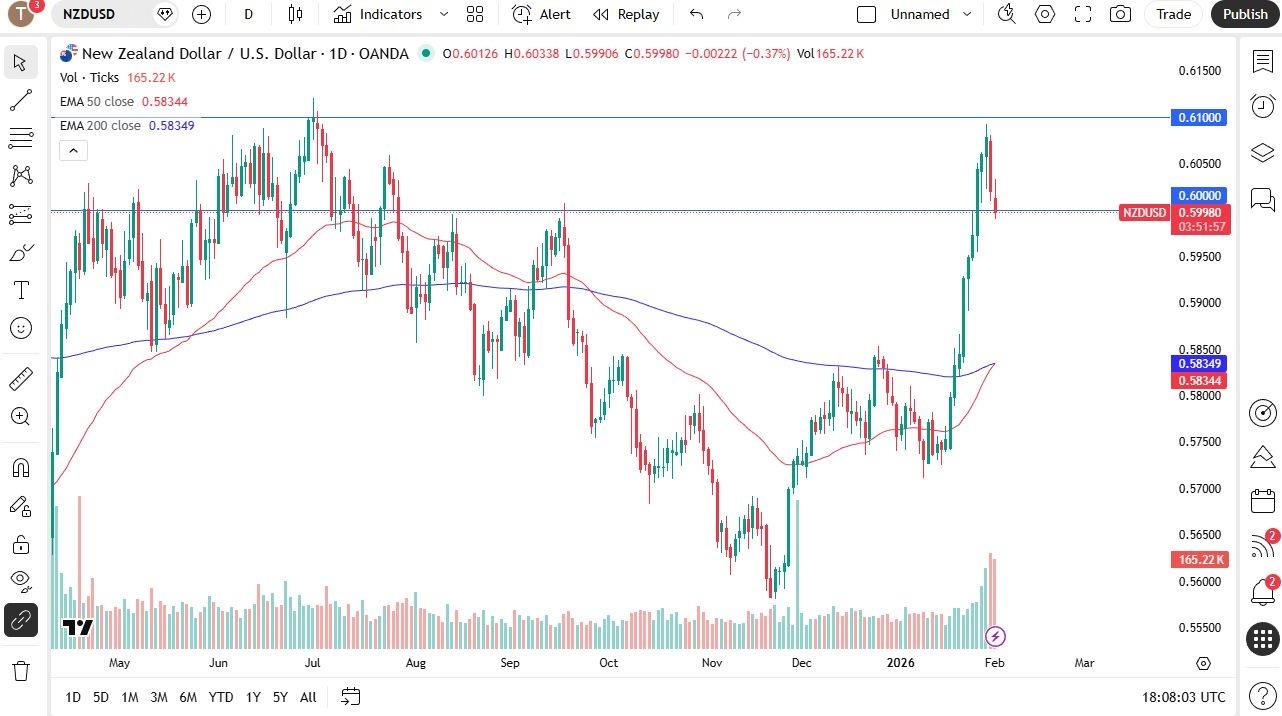Open the Object Tree panel
The width and height of the screenshot is (1282, 716).
click(x=1261, y=153)
